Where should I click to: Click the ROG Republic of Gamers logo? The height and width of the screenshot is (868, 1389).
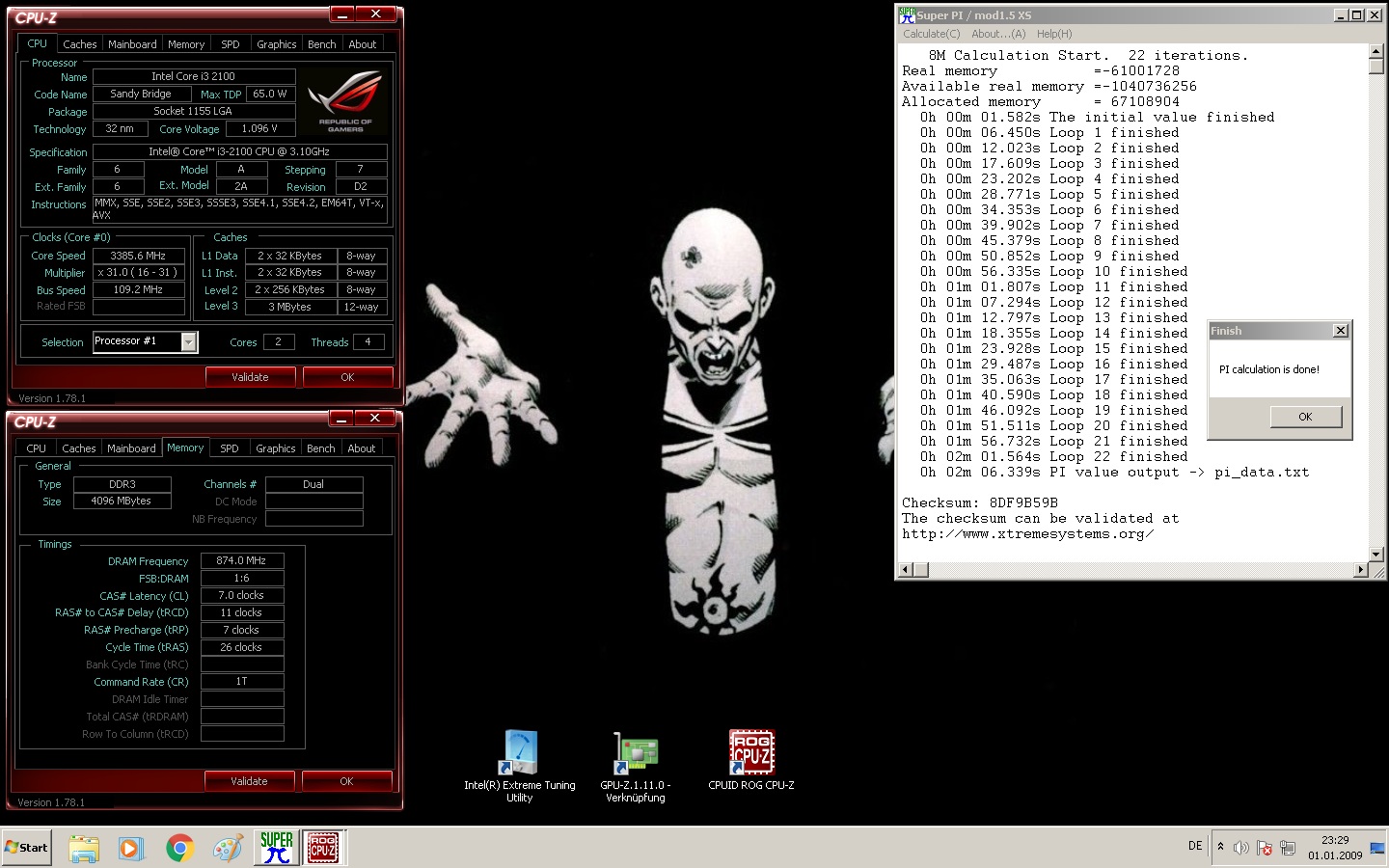[x=345, y=101]
